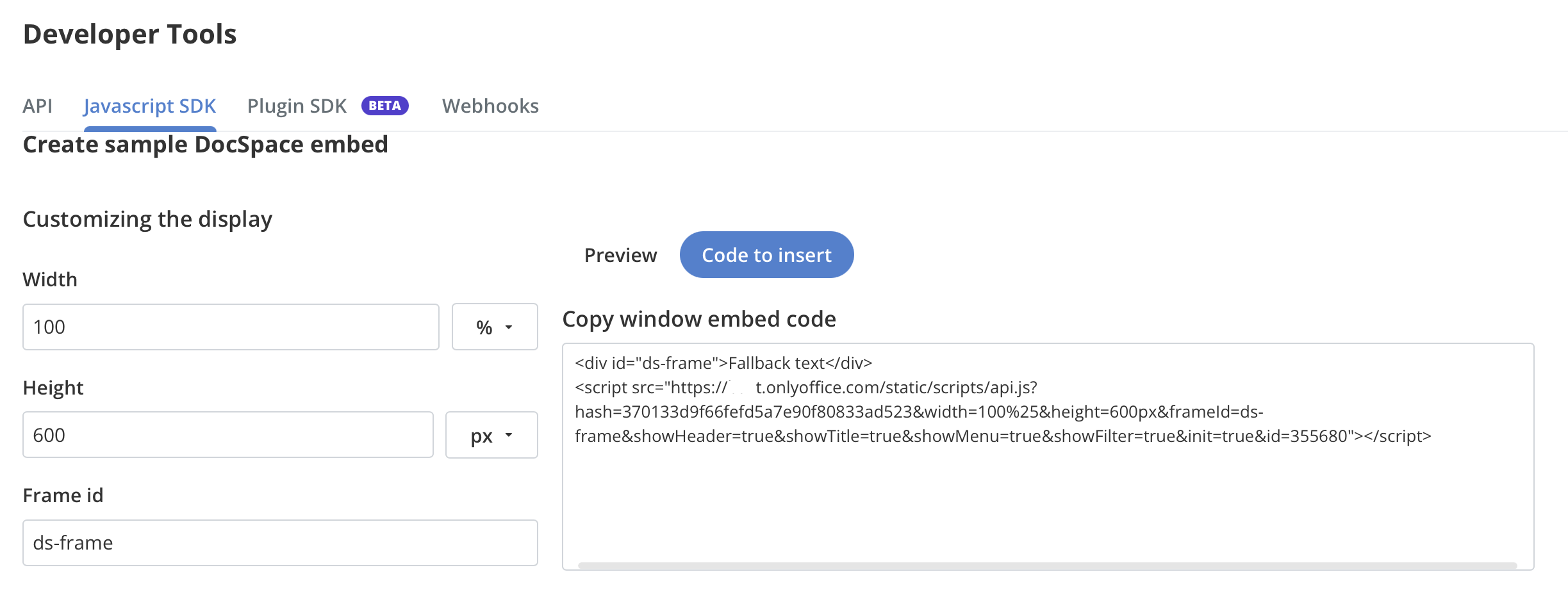Click the embed code horizontal scrollbar

coord(1047,565)
